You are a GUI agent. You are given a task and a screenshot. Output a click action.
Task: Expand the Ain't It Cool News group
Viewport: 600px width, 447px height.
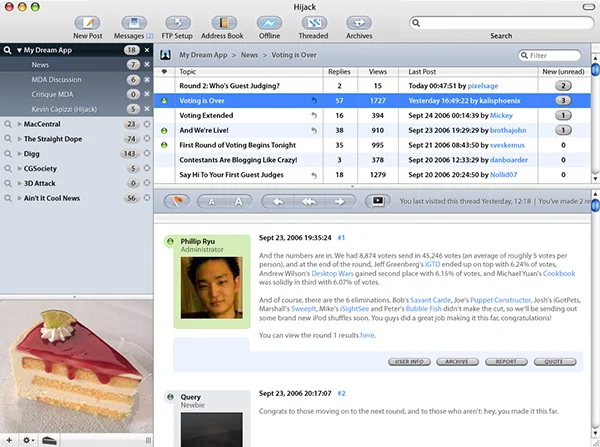click(19, 198)
